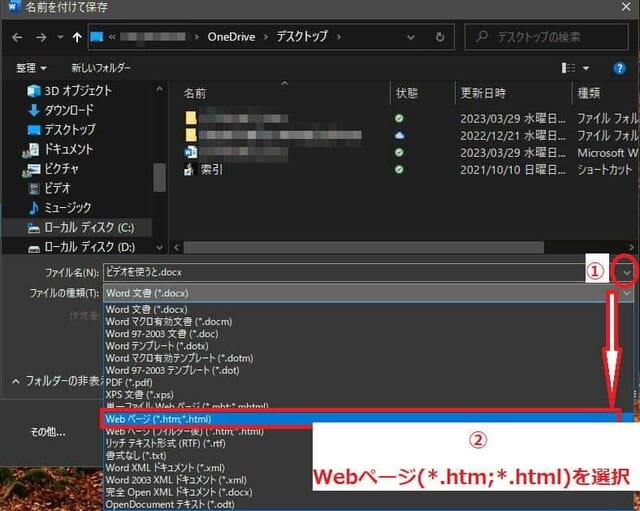Select the ダウンロード folder in sidebar
This screenshot has width=640, height=511.
pyautogui.click(x=68, y=110)
